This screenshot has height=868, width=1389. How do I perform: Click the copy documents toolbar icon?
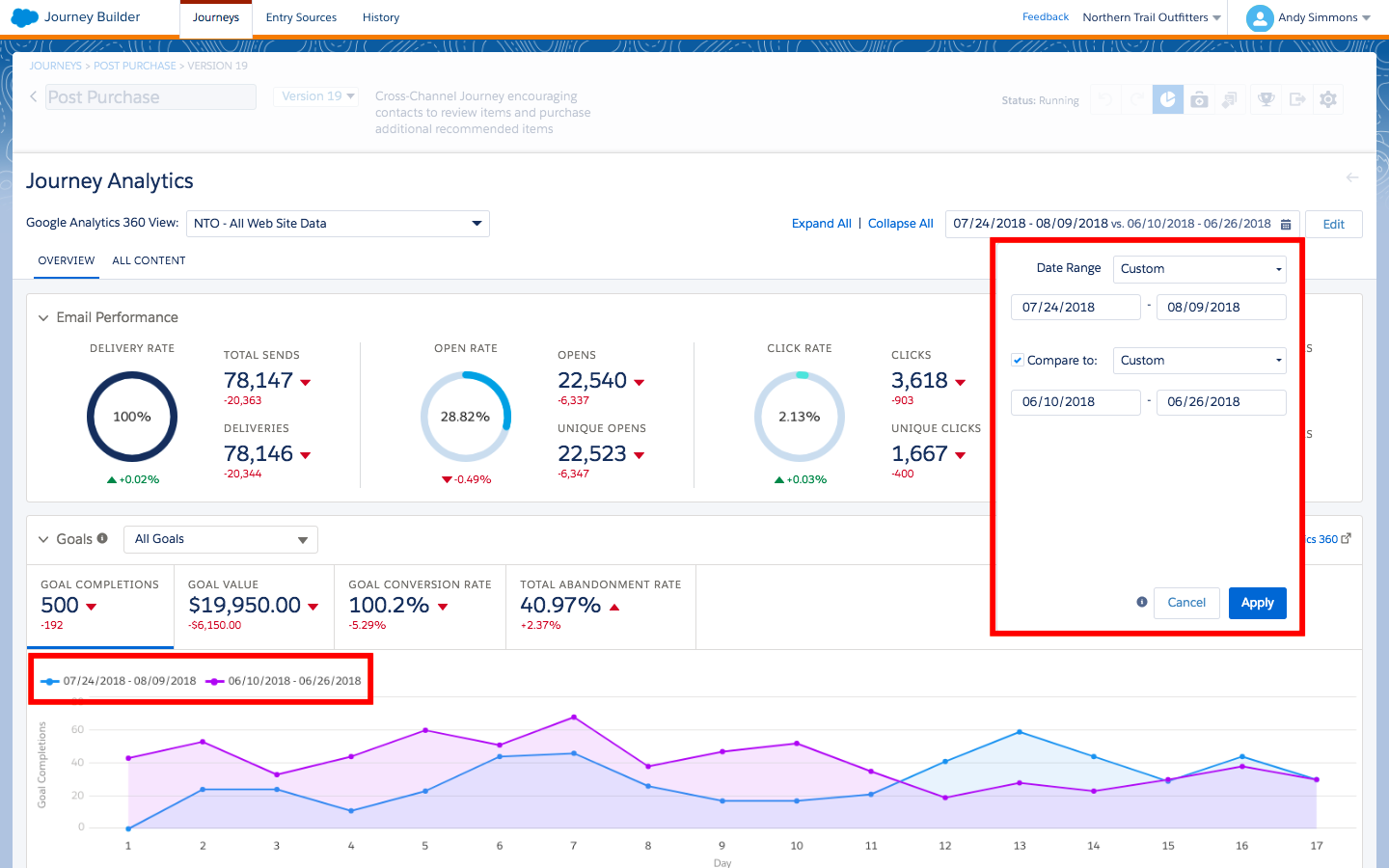click(x=1230, y=99)
